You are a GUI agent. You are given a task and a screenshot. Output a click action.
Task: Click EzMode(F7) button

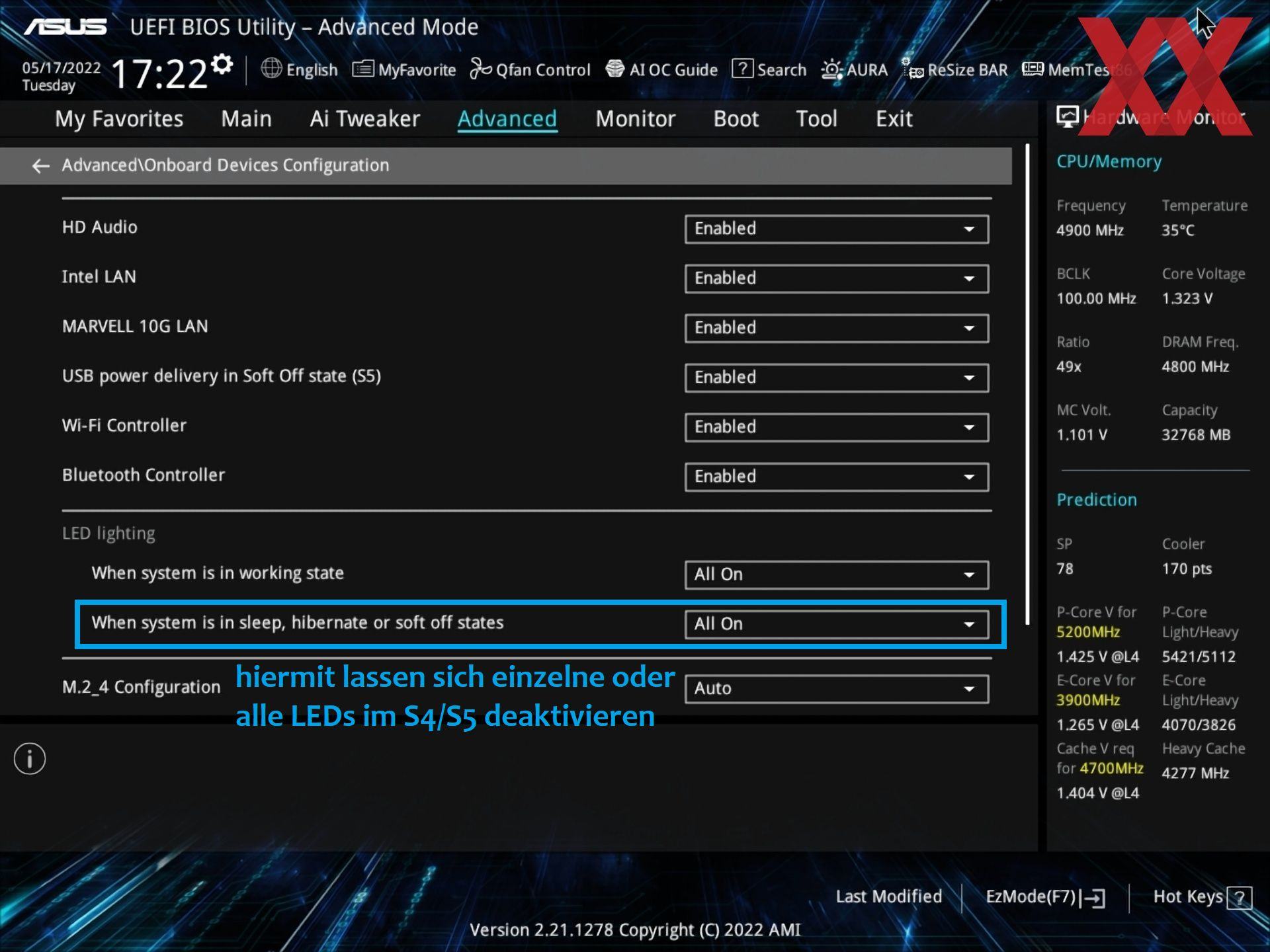click(1044, 897)
